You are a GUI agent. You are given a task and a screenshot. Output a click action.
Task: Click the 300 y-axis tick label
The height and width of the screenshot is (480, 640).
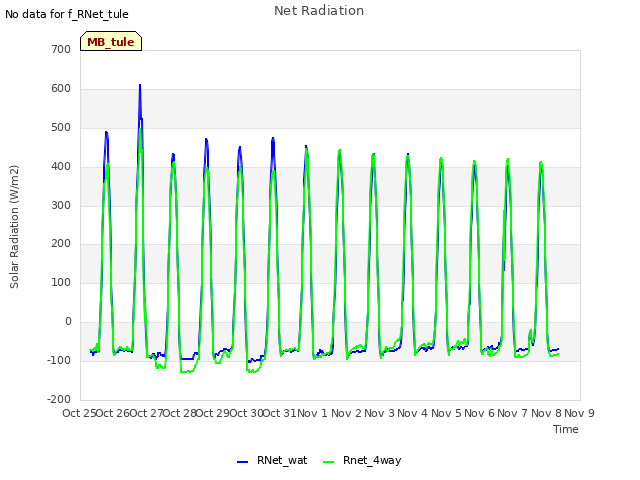click(61, 205)
